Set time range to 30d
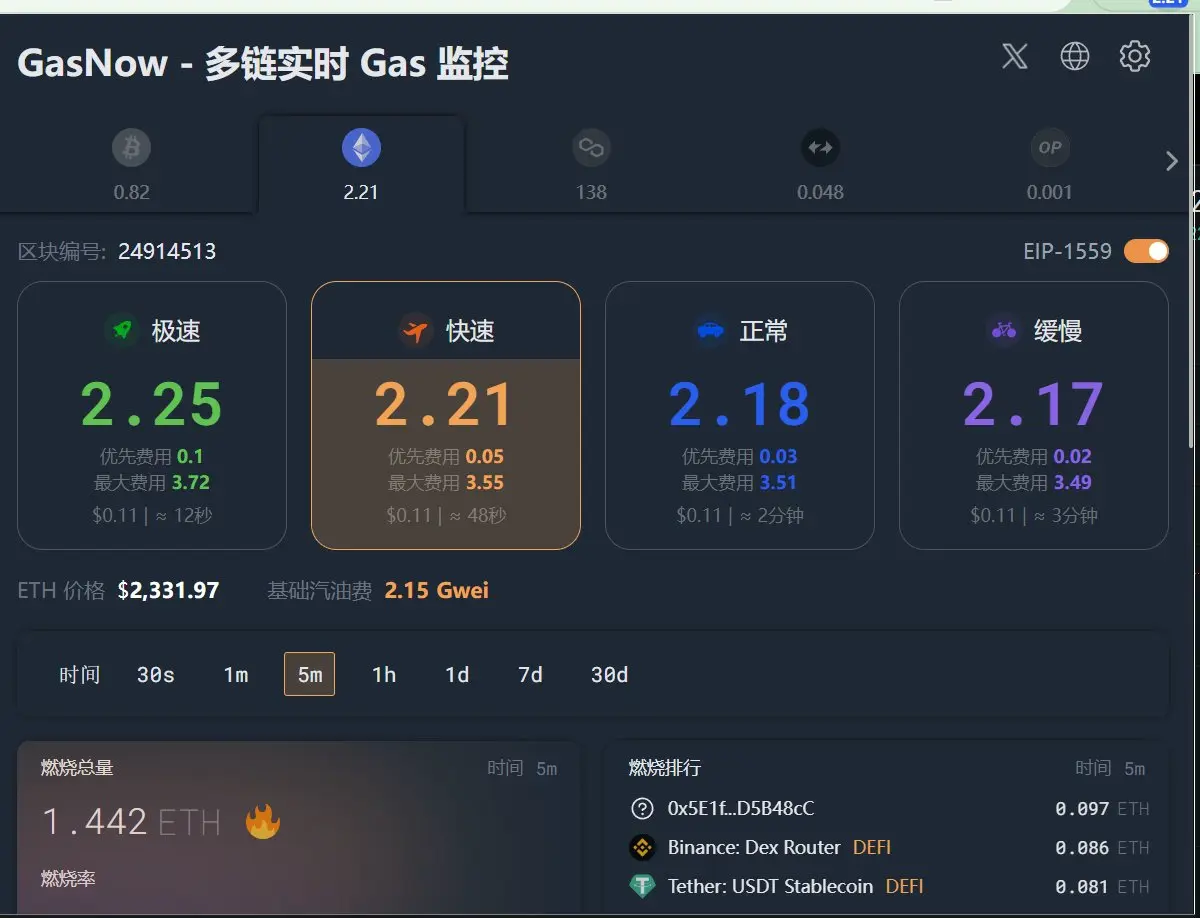Screen dimensions: 1200x918 click(610, 675)
